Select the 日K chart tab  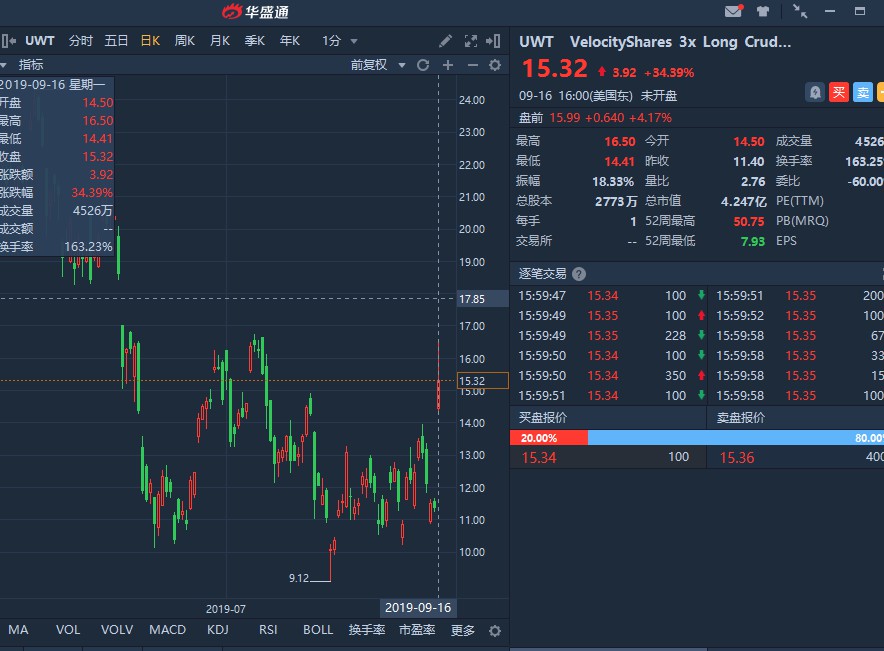point(151,41)
